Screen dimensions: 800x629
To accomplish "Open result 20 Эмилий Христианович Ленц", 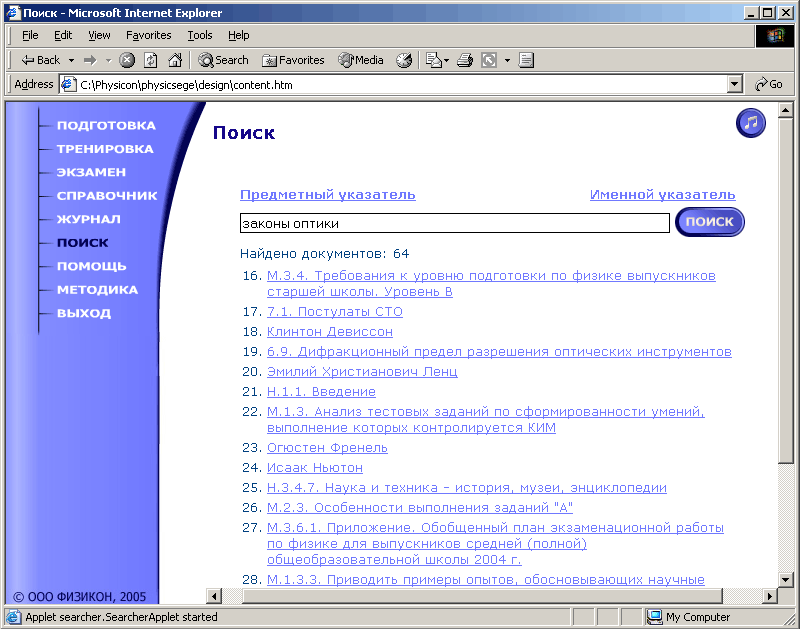I will point(362,372).
